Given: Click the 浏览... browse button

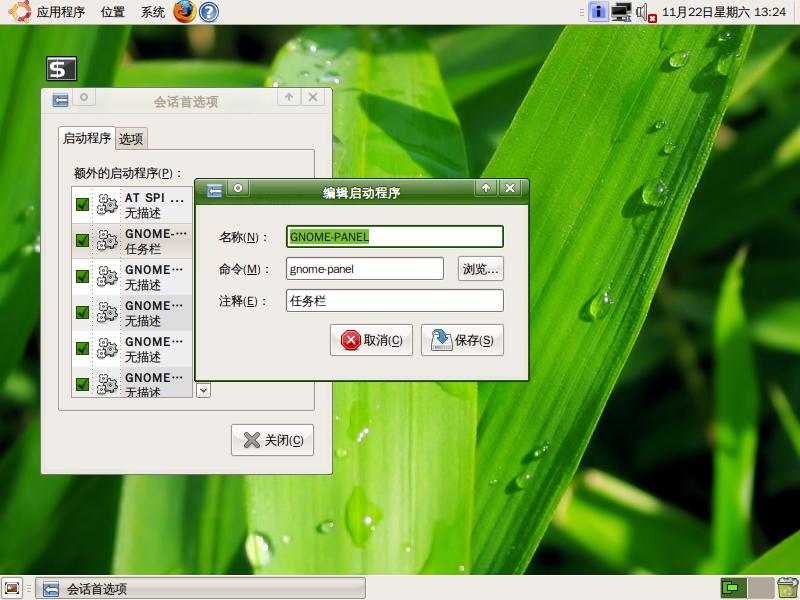Looking at the screenshot, I should click(x=481, y=268).
